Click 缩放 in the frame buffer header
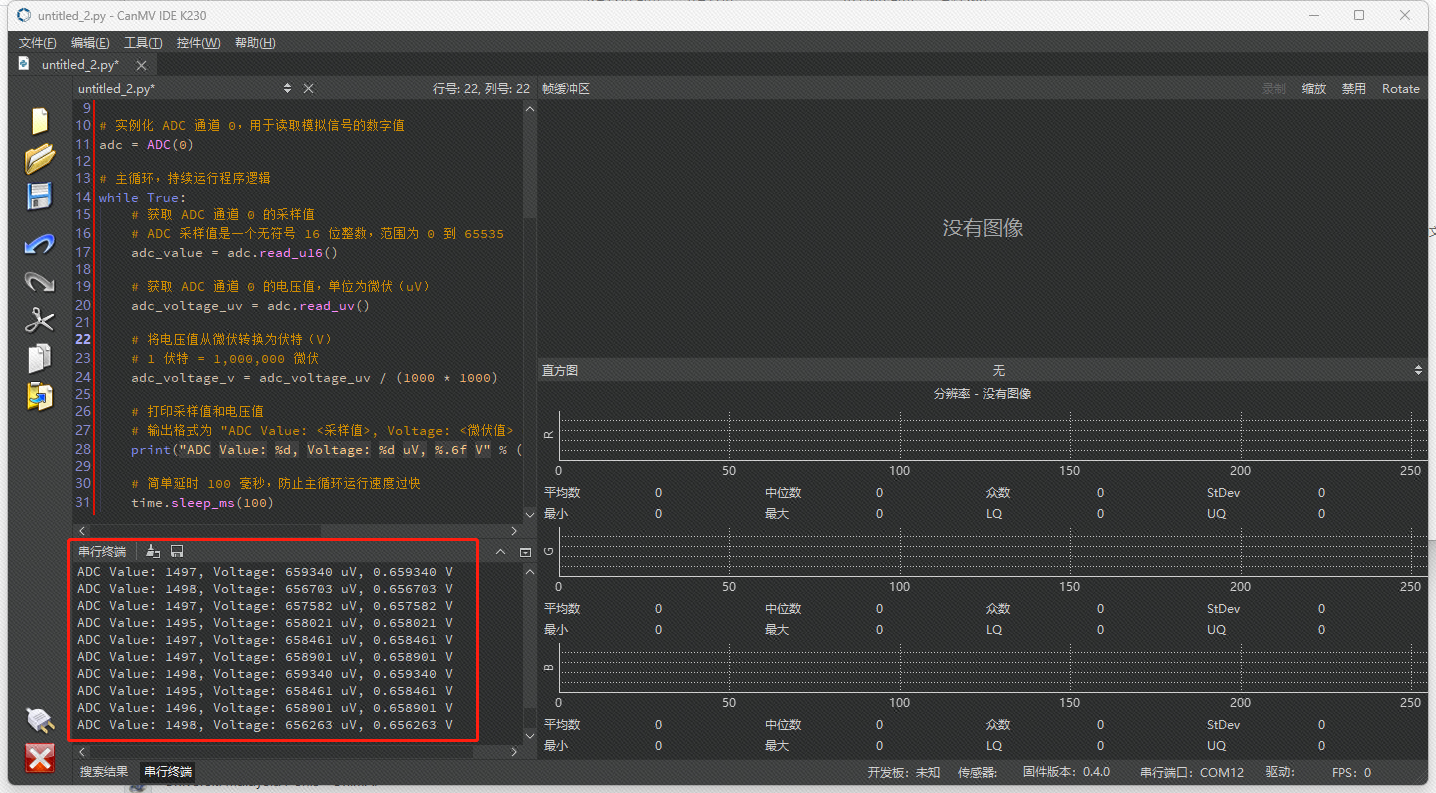 [x=1313, y=88]
